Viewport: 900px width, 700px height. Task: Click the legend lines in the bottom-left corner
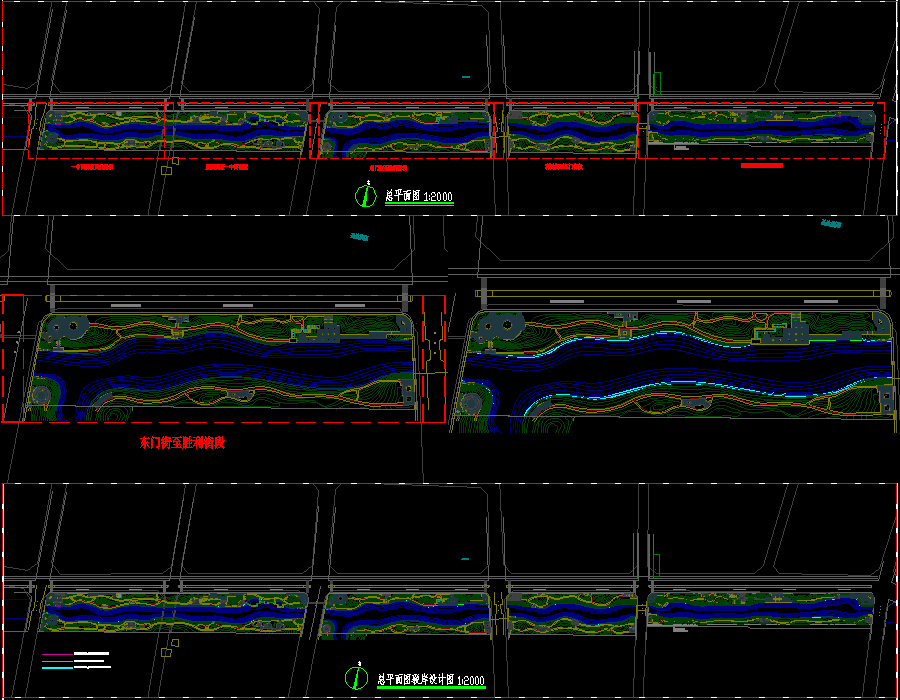click(76, 660)
